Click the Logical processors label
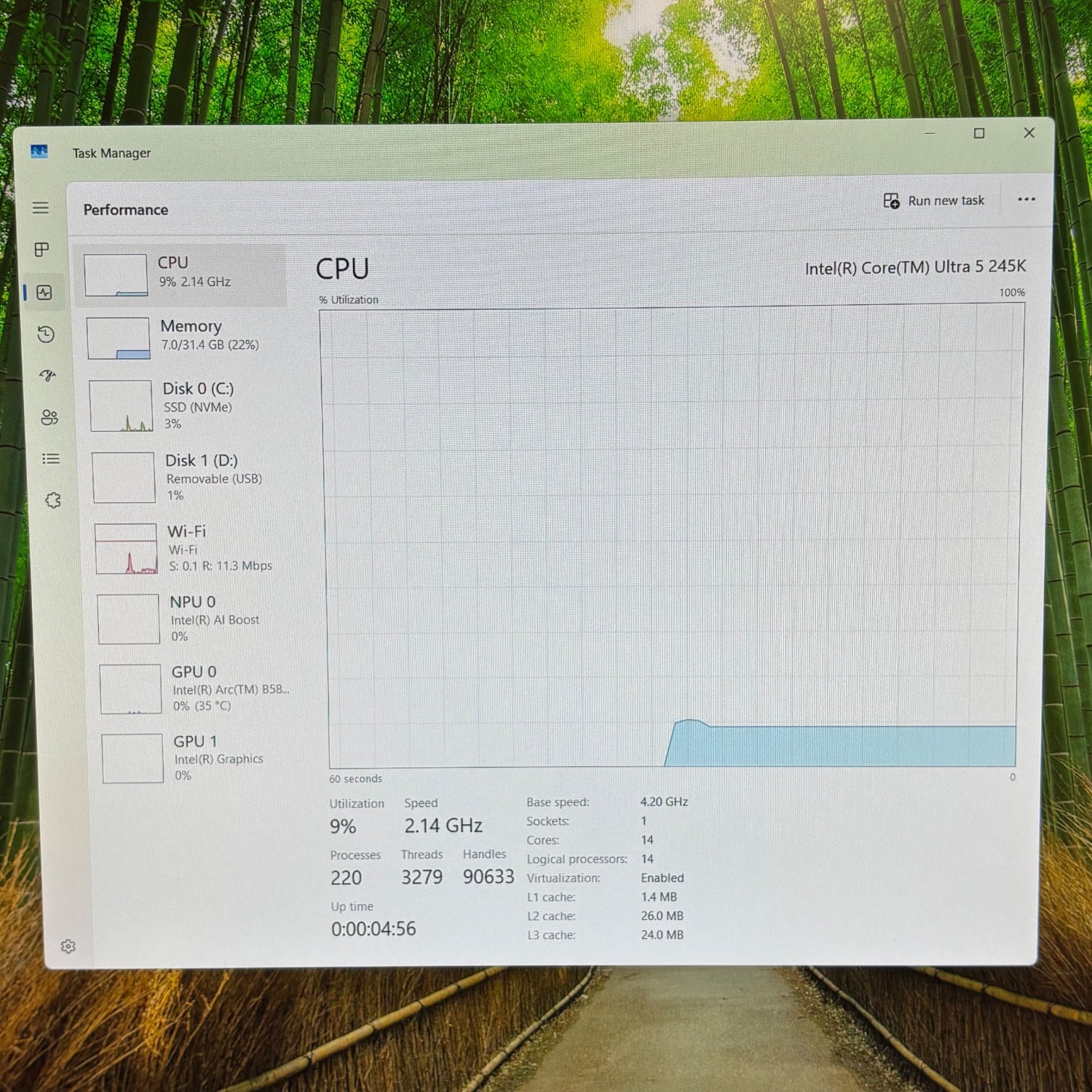The height and width of the screenshot is (1092, 1092). [x=577, y=859]
